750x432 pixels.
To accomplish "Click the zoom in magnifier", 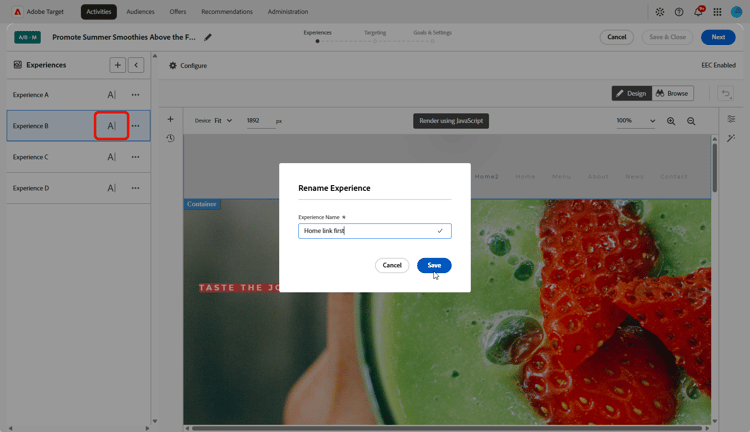I will pos(671,121).
